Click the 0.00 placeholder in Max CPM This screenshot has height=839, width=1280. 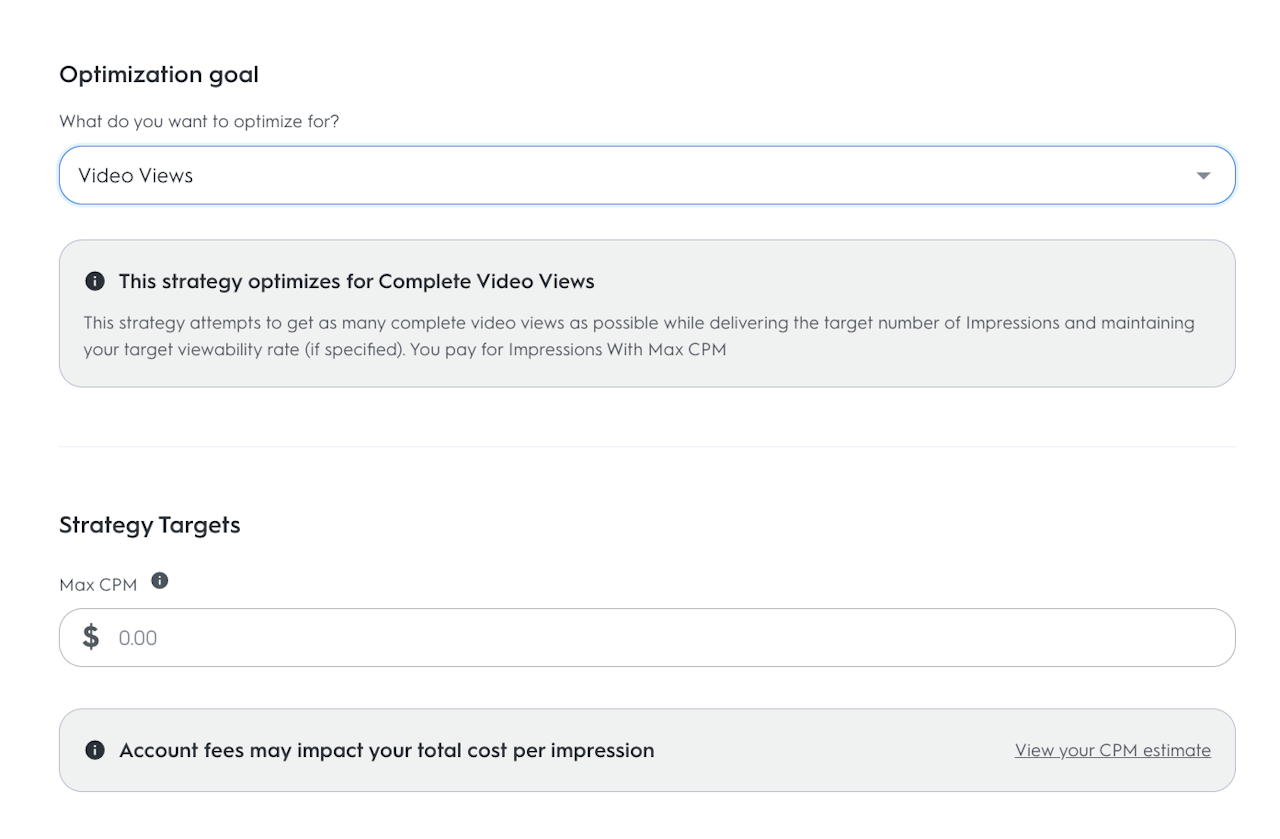pos(138,638)
